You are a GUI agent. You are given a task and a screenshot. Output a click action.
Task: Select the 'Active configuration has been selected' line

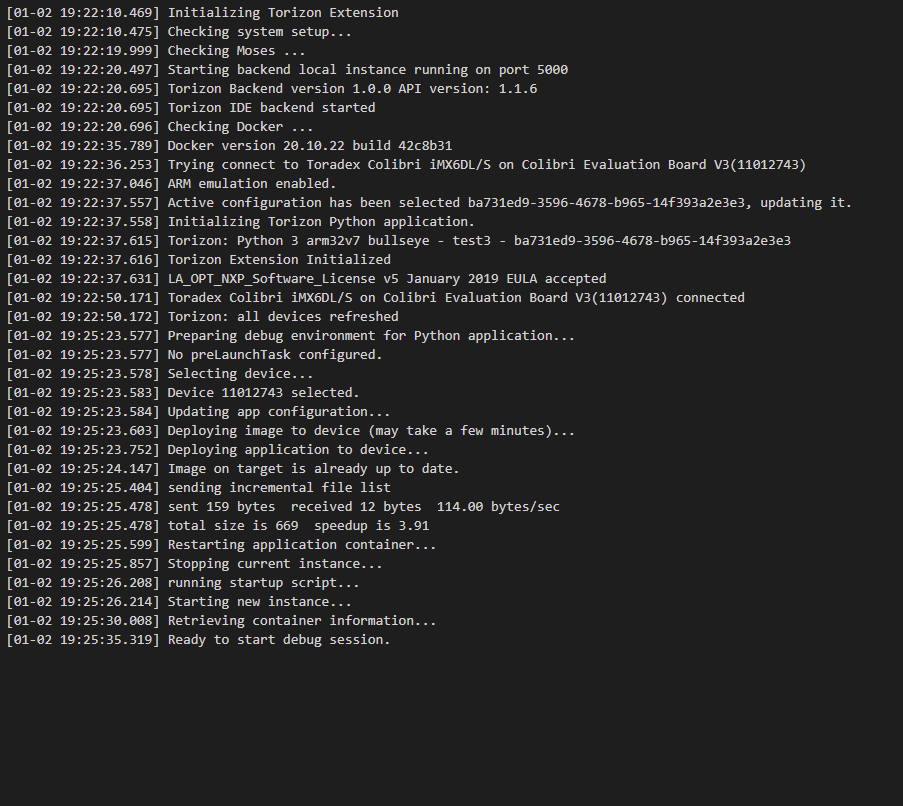429,203
